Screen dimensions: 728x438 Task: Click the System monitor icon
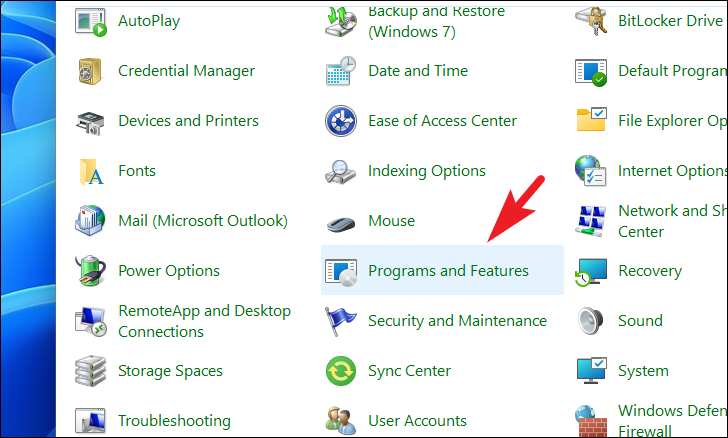tap(591, 370)
